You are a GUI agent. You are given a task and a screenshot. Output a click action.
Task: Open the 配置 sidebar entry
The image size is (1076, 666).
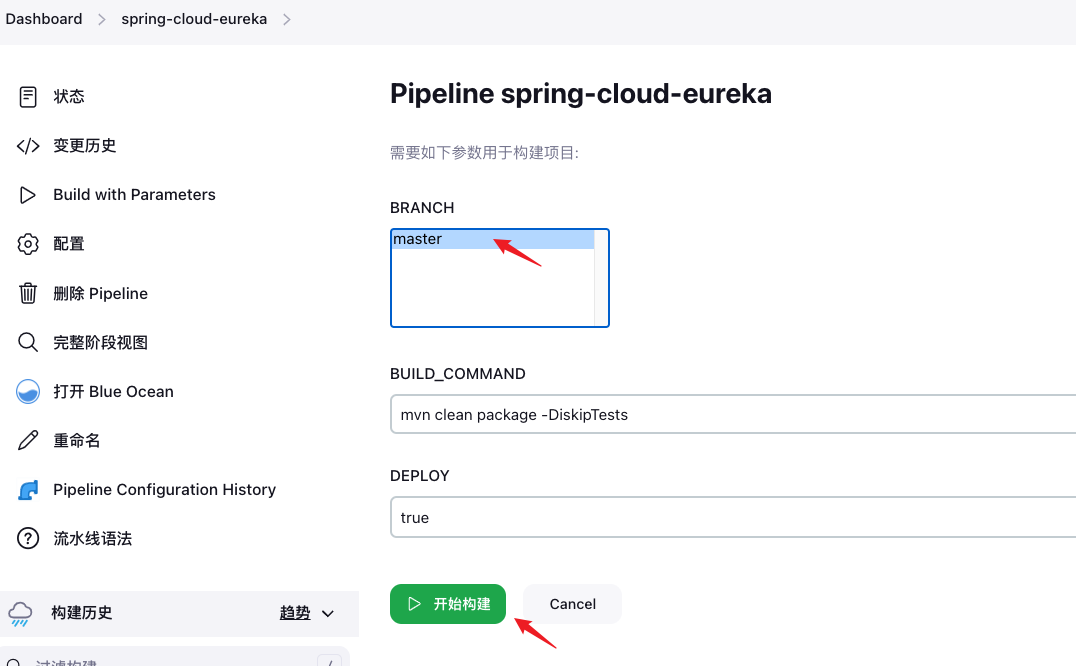(x=69, y=244)
